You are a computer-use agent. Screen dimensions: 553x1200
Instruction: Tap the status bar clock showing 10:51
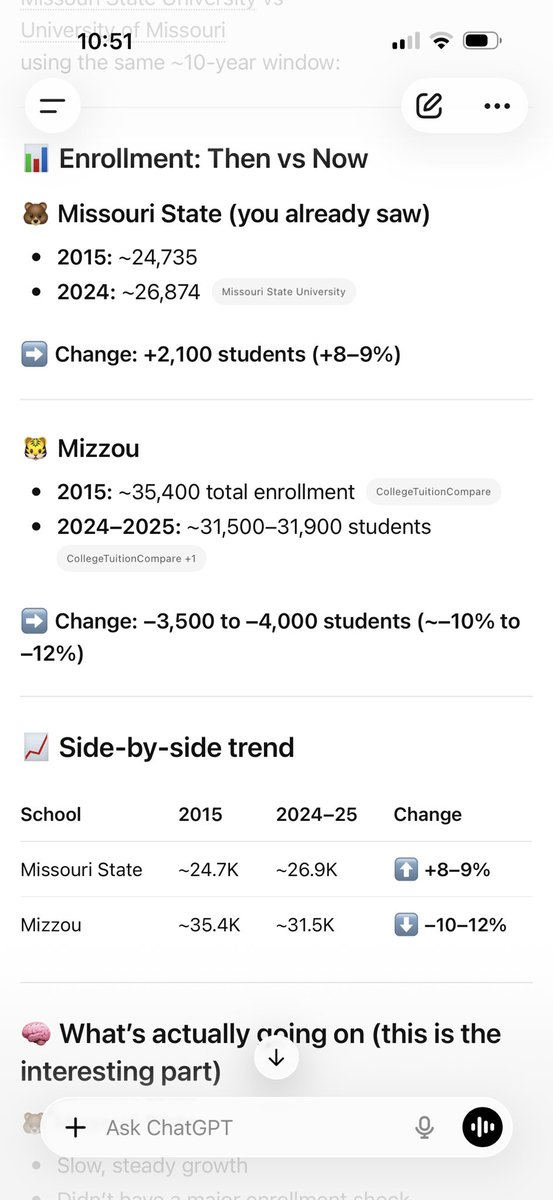click(x=105, y=42)
